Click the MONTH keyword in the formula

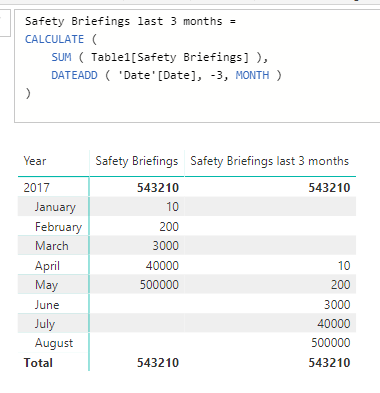[252, 75]
